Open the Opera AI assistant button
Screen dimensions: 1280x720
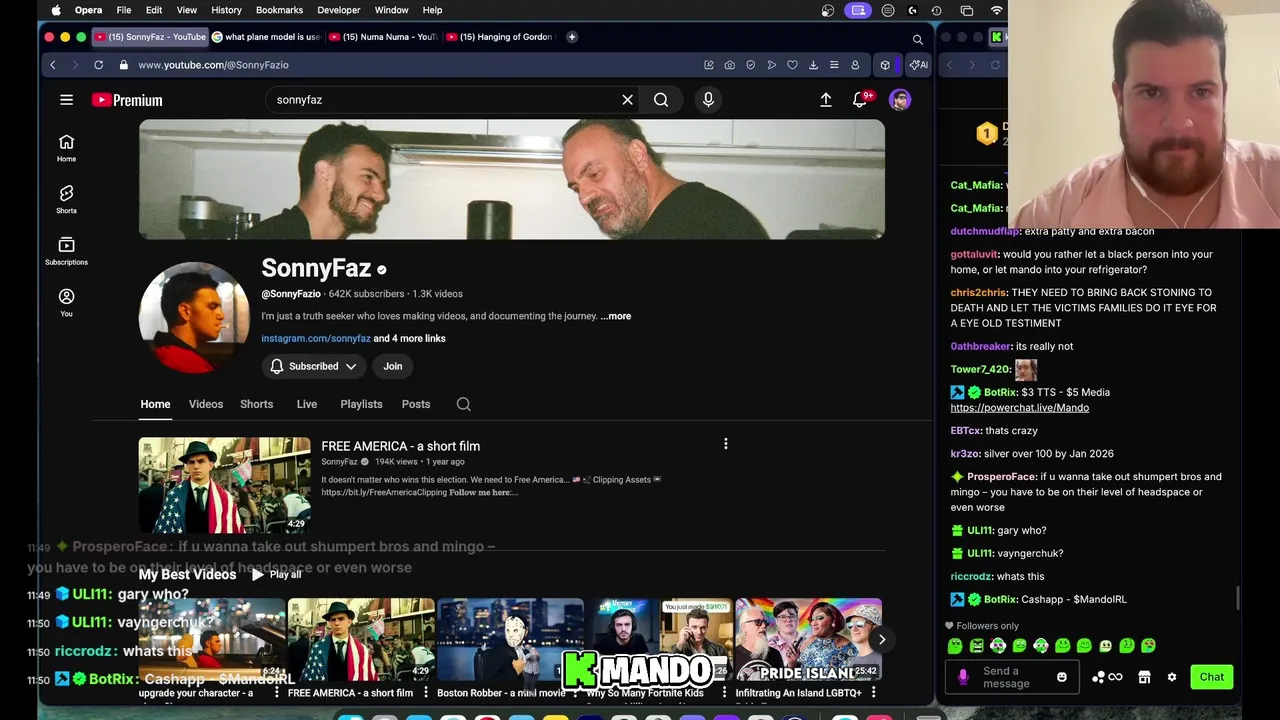coord(918,65)
